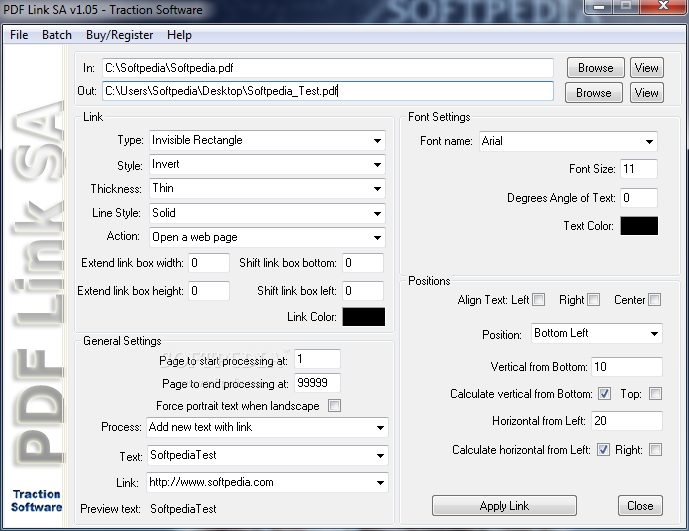Check Align Text Center checkbox
Image resolution: width=689 pixels, height=531 pixels.
point(655,300)
